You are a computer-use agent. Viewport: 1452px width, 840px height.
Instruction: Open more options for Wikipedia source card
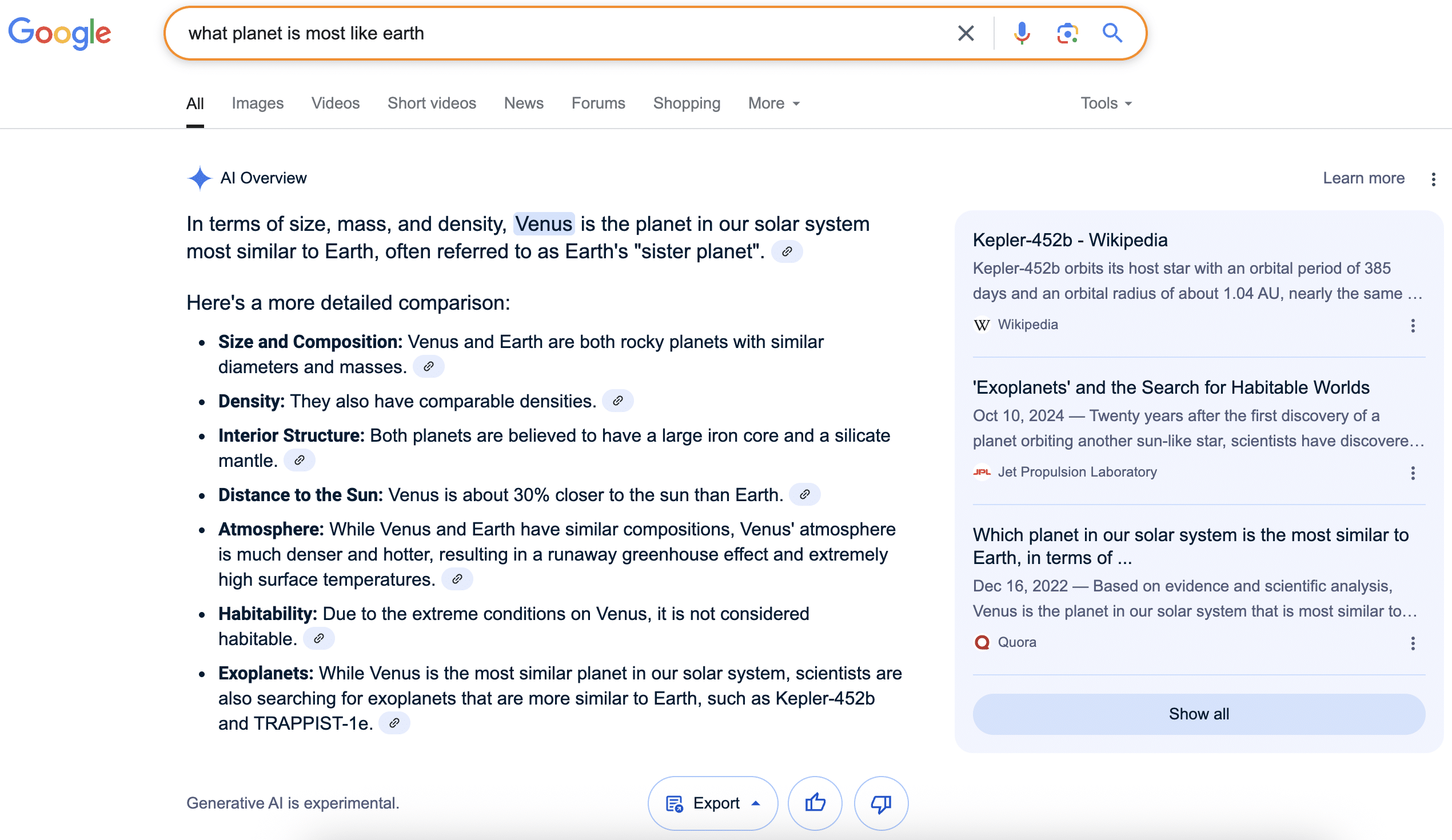point(1413,326)
